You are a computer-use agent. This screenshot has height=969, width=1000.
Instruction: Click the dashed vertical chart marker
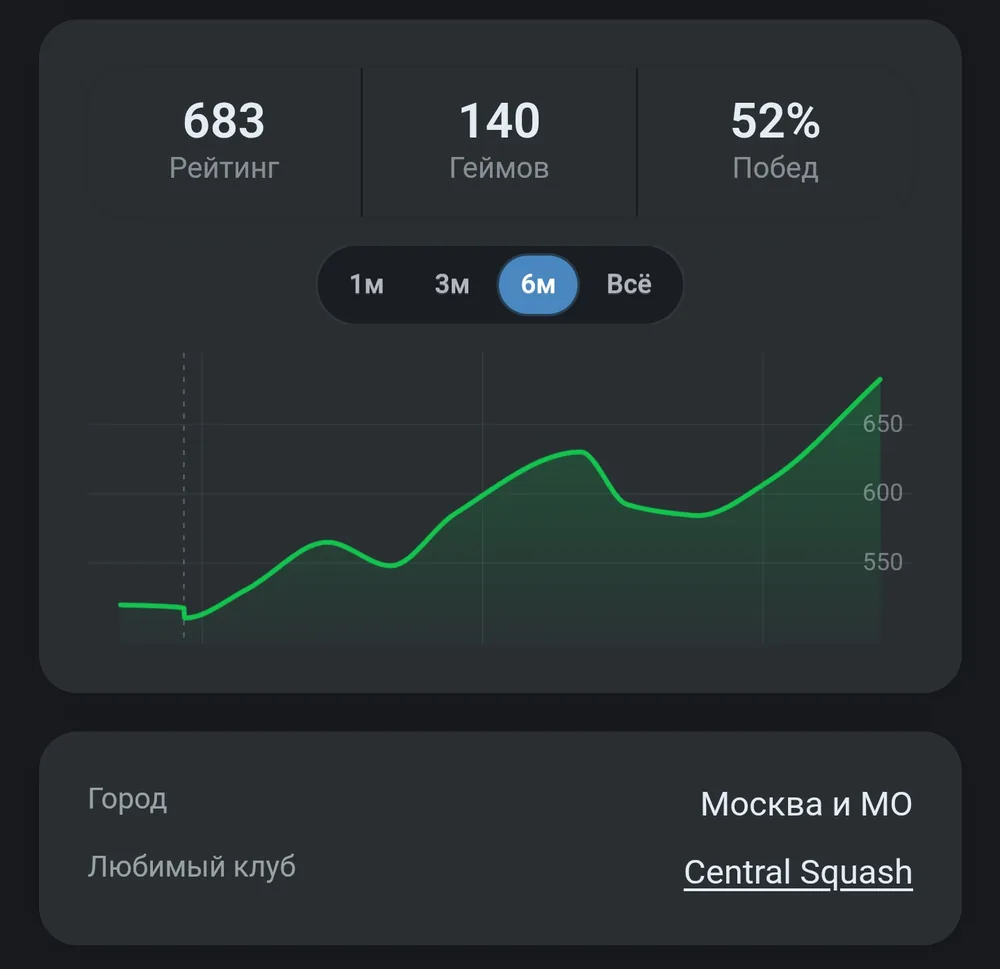[184, 494]
